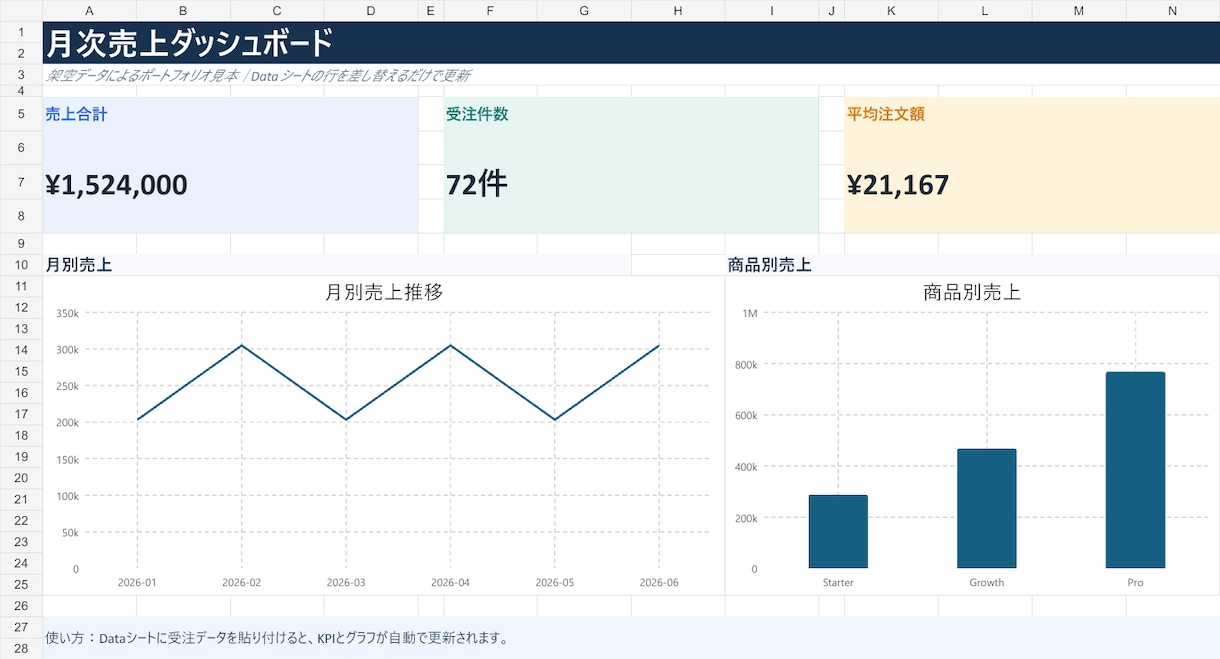Click the Pro axis label
Viewport: 1220px width, 659px height.
click(x=1135, y=582)
